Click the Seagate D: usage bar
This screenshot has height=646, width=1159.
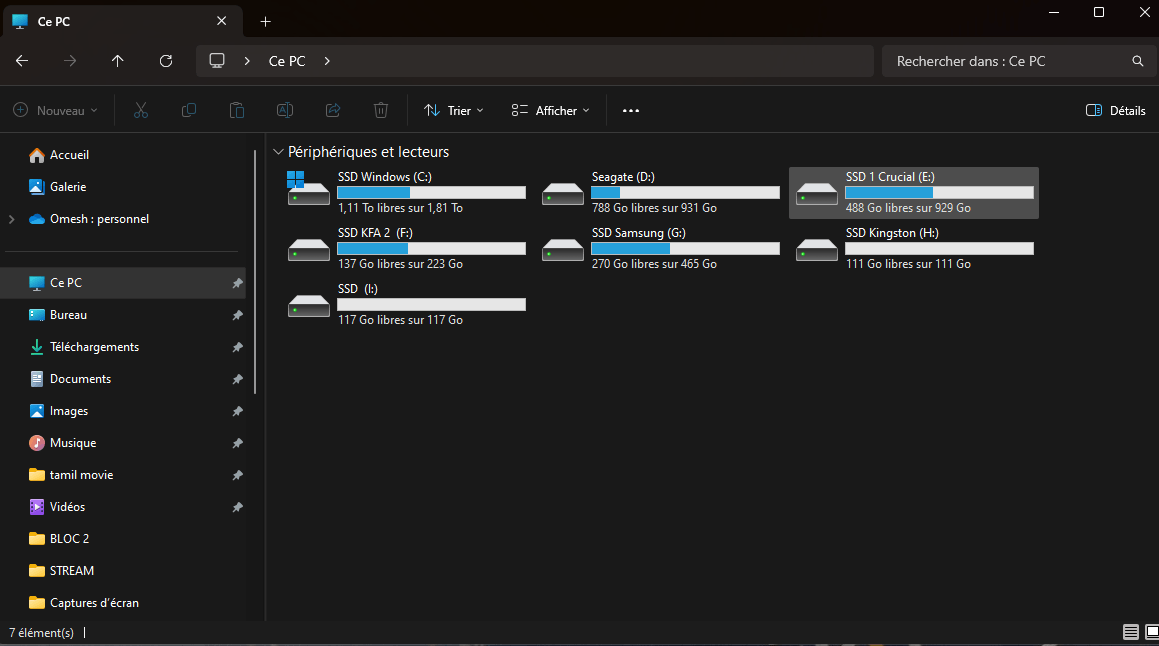(685, 192)
